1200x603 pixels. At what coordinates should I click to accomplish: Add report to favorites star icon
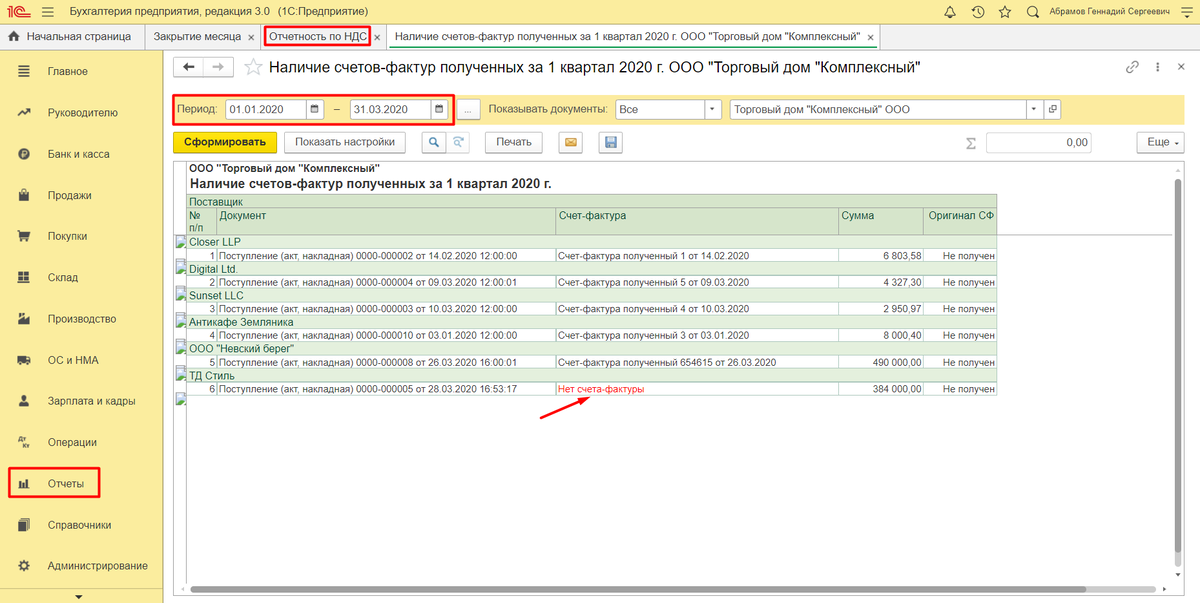coord(254,67)
